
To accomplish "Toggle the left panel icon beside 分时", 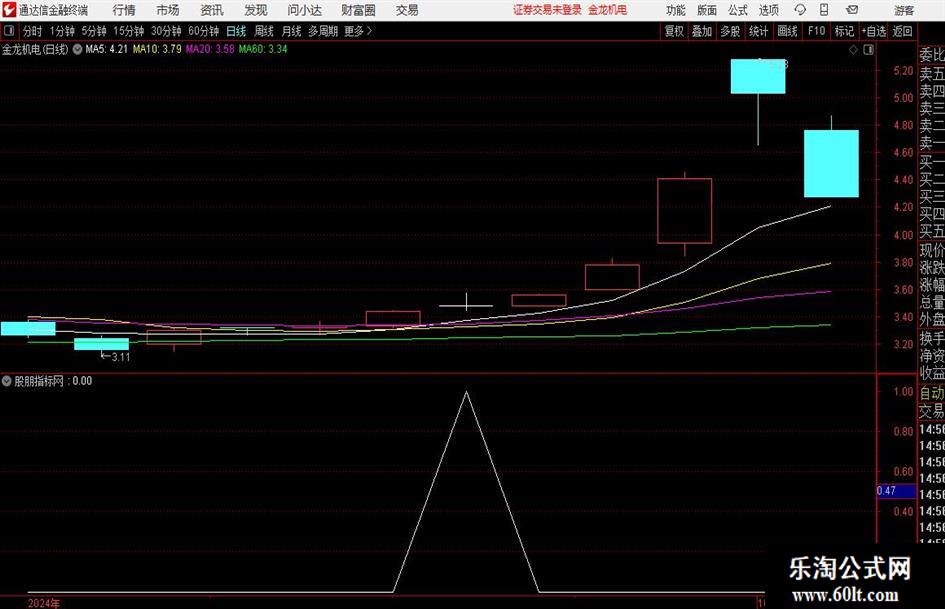I will pyautogui.click(x=9, y=31).
